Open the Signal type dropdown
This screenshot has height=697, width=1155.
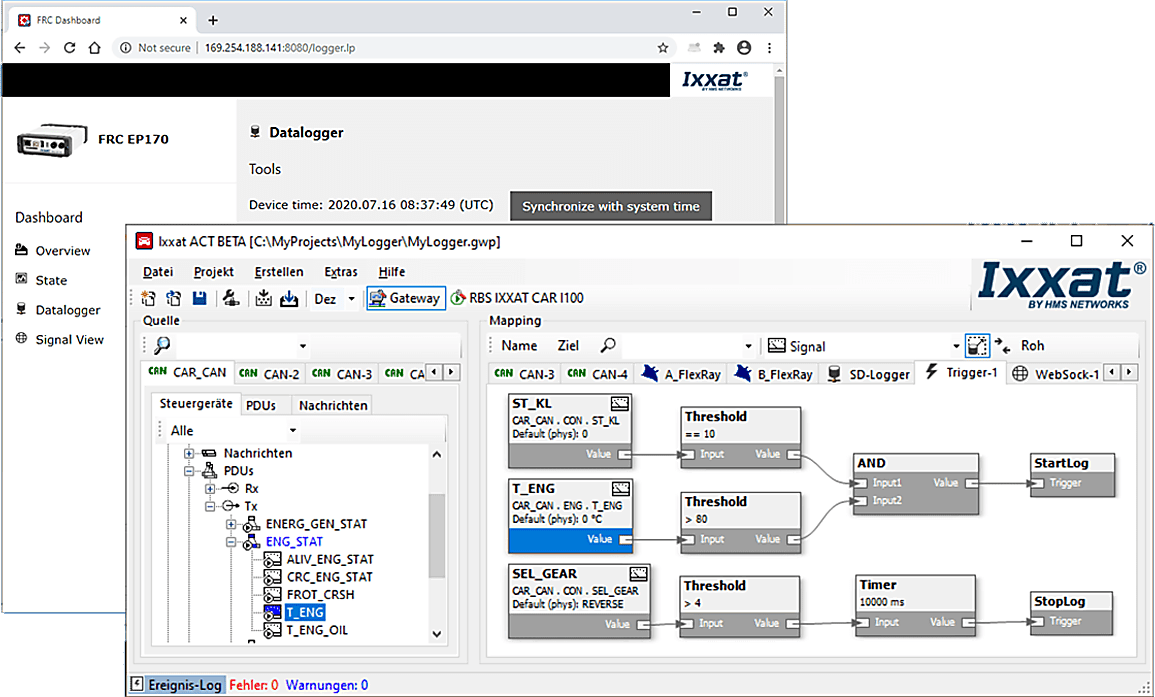[956, 346]
